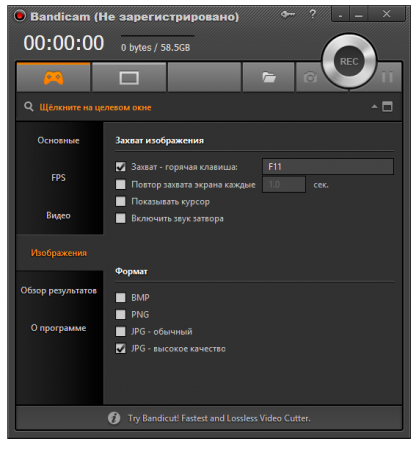Image resolution: width=416 pixels, height=450 pixels.
Task: Enable 'Показывать курсор' checkbox
Action: point(120,201)
